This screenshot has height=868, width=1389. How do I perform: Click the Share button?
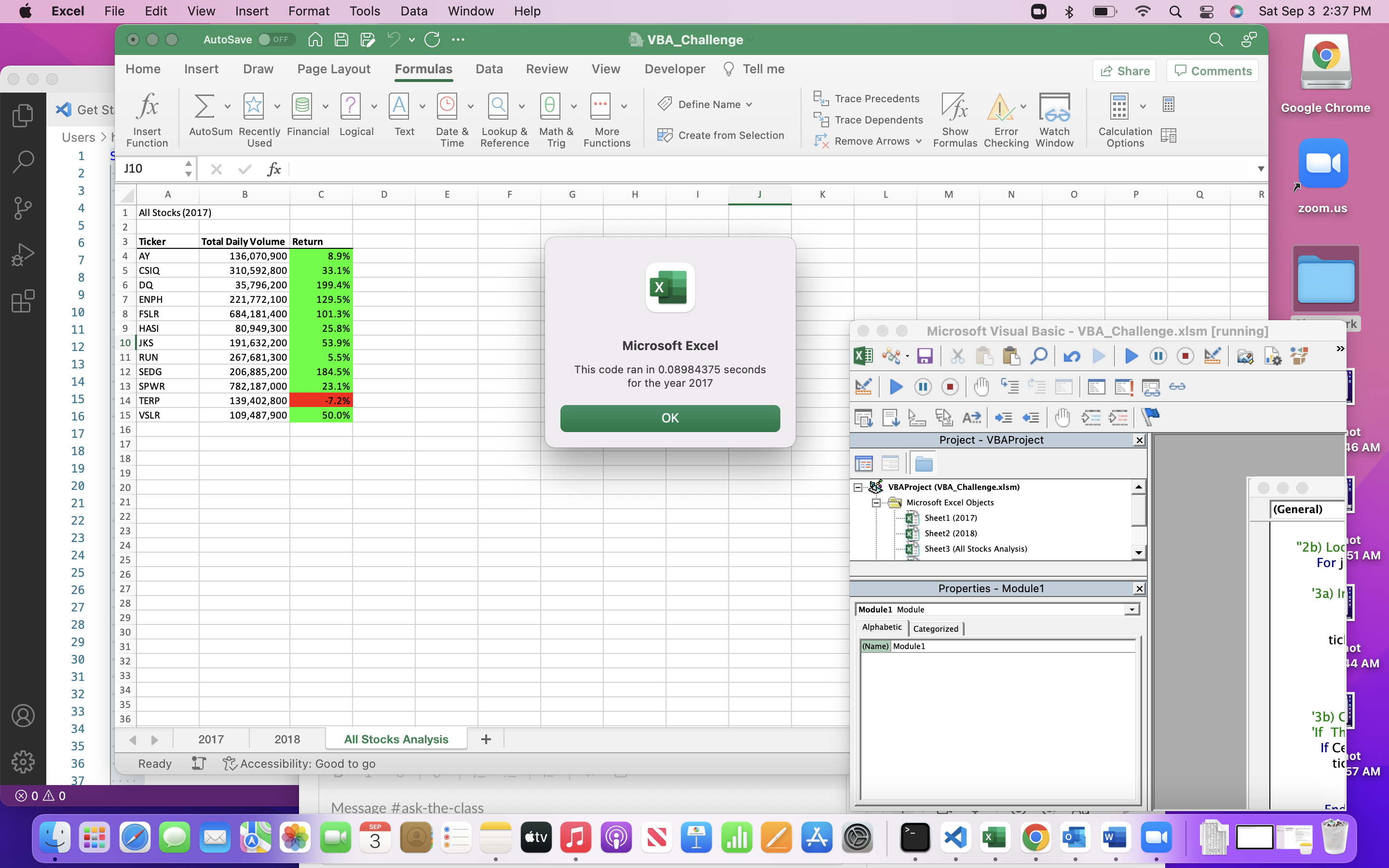click(x=1124, y=70)
